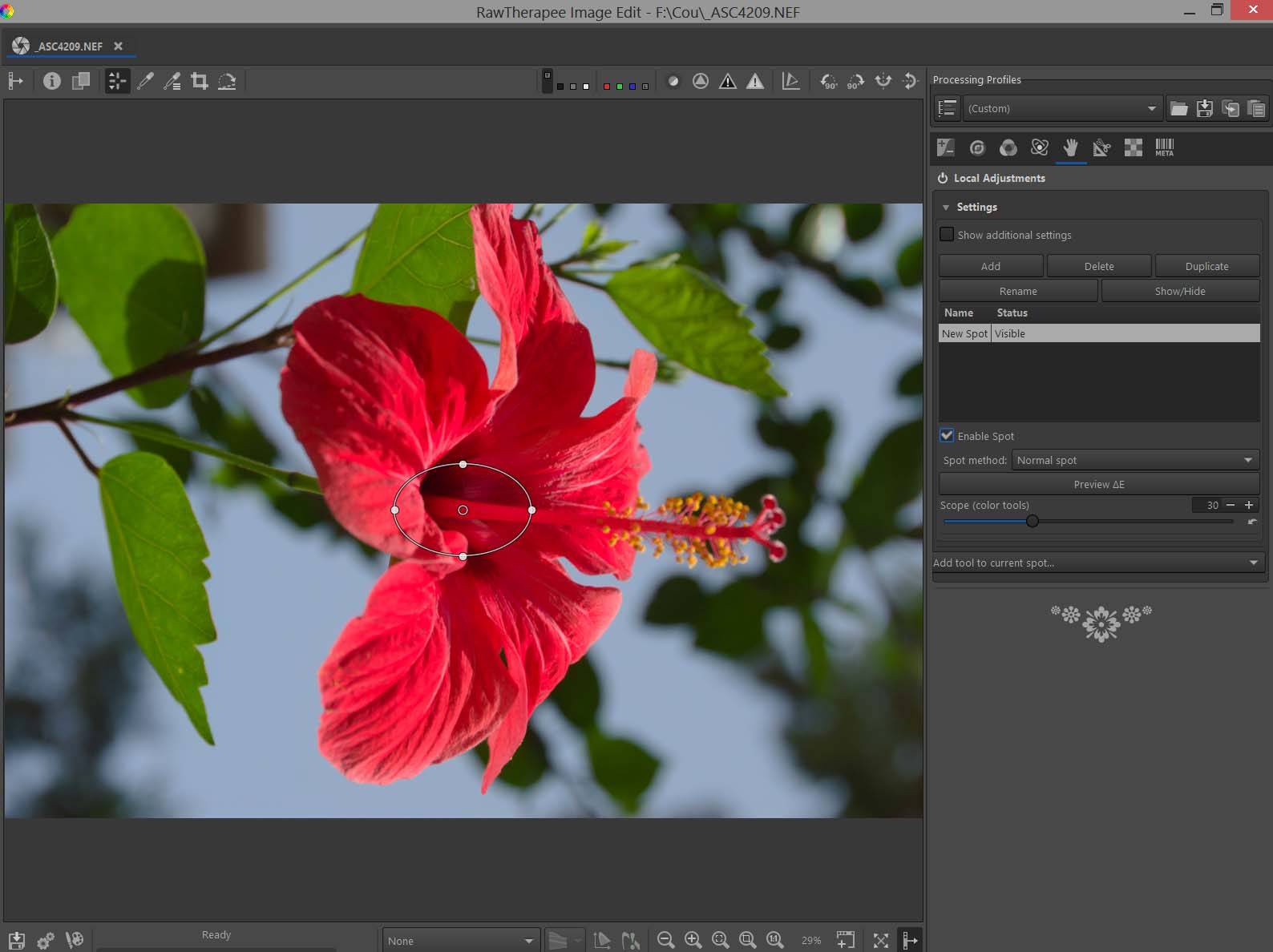Open the Meta tab icon
The image size is (1273, 952).
pos(1164,147)
